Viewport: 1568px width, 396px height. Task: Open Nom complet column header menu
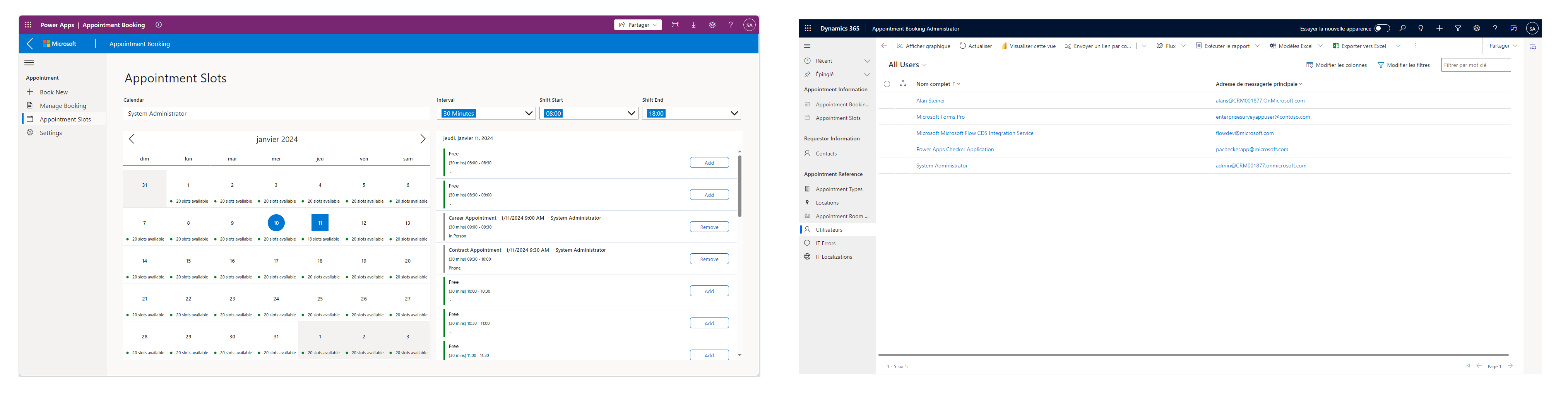pos(938,84)
